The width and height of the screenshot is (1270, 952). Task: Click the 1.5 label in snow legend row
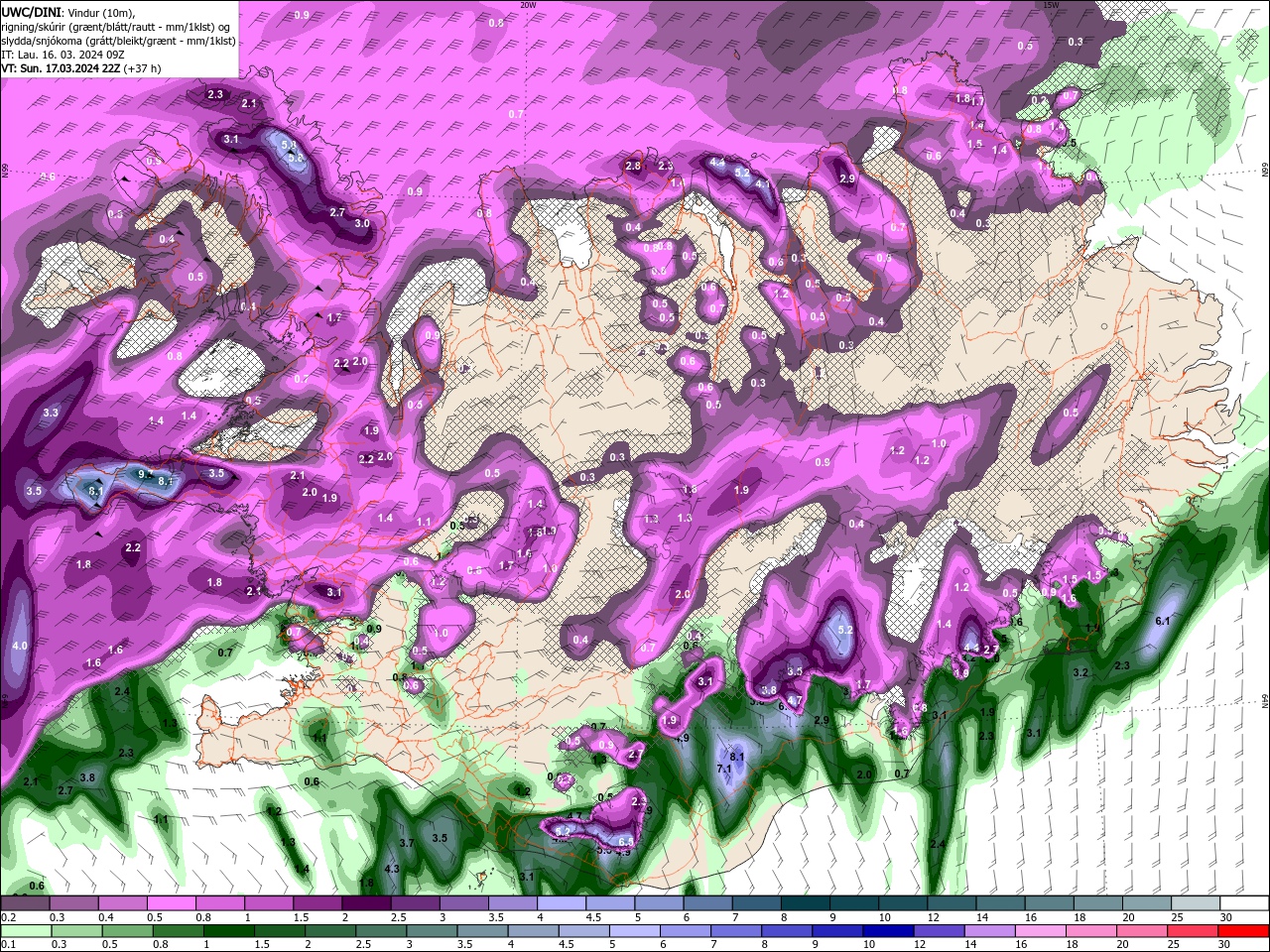click(x=301, y=917)
